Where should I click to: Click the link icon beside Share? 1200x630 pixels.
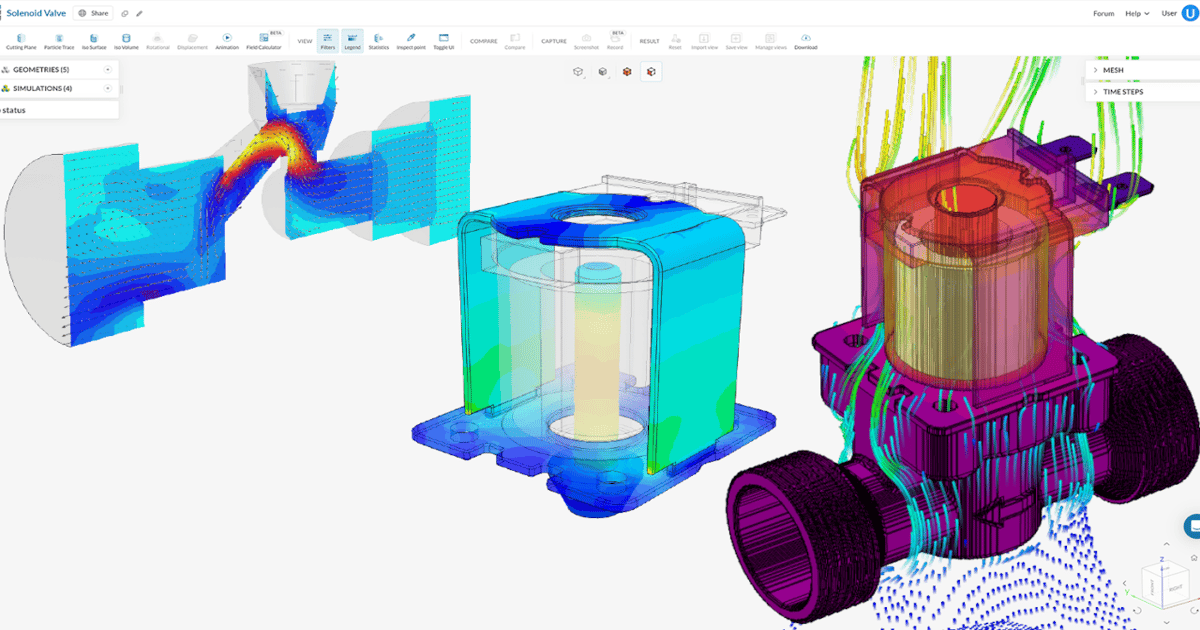(125, 13)
